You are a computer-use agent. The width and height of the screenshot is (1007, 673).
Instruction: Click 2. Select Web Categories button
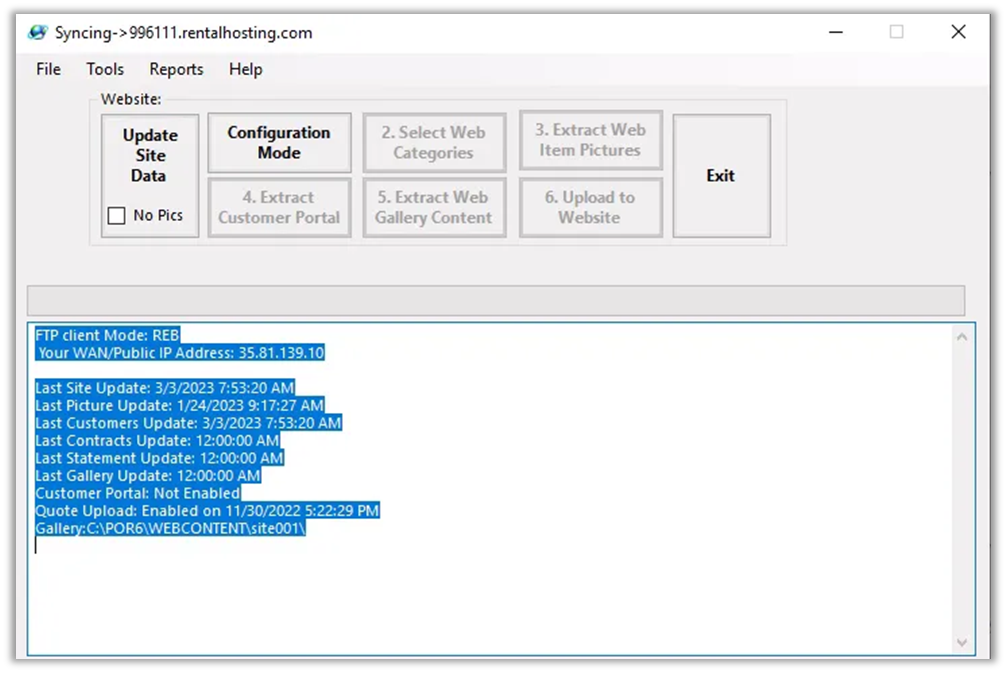[x=433, y=143]
